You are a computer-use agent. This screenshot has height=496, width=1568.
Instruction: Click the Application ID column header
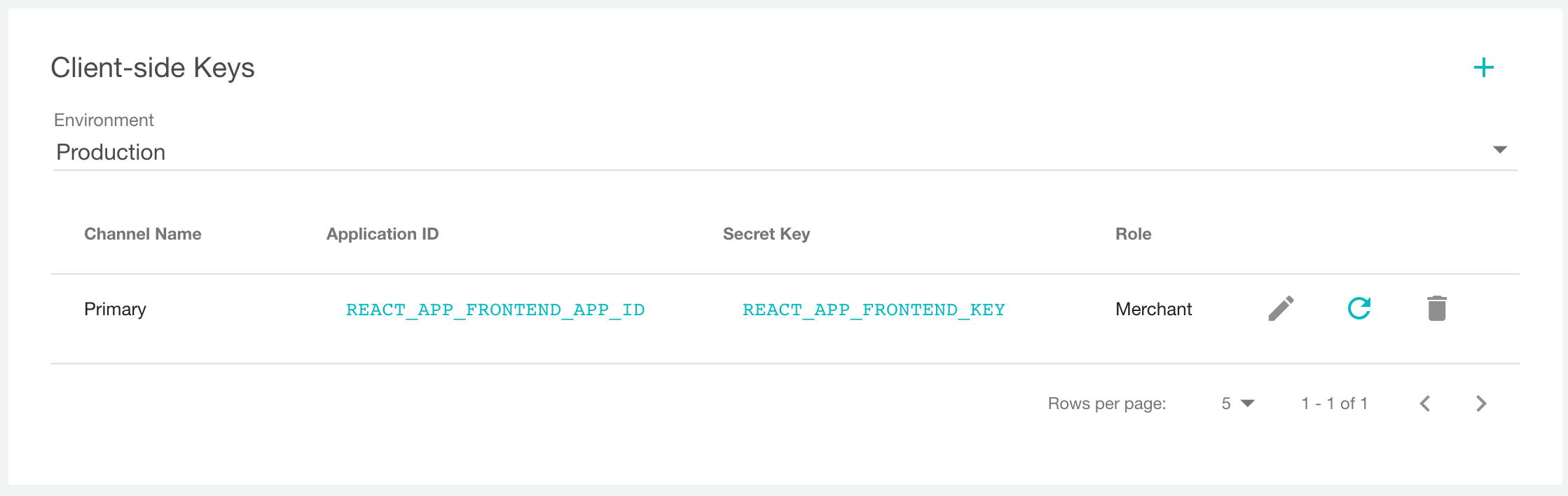(382, 233)
